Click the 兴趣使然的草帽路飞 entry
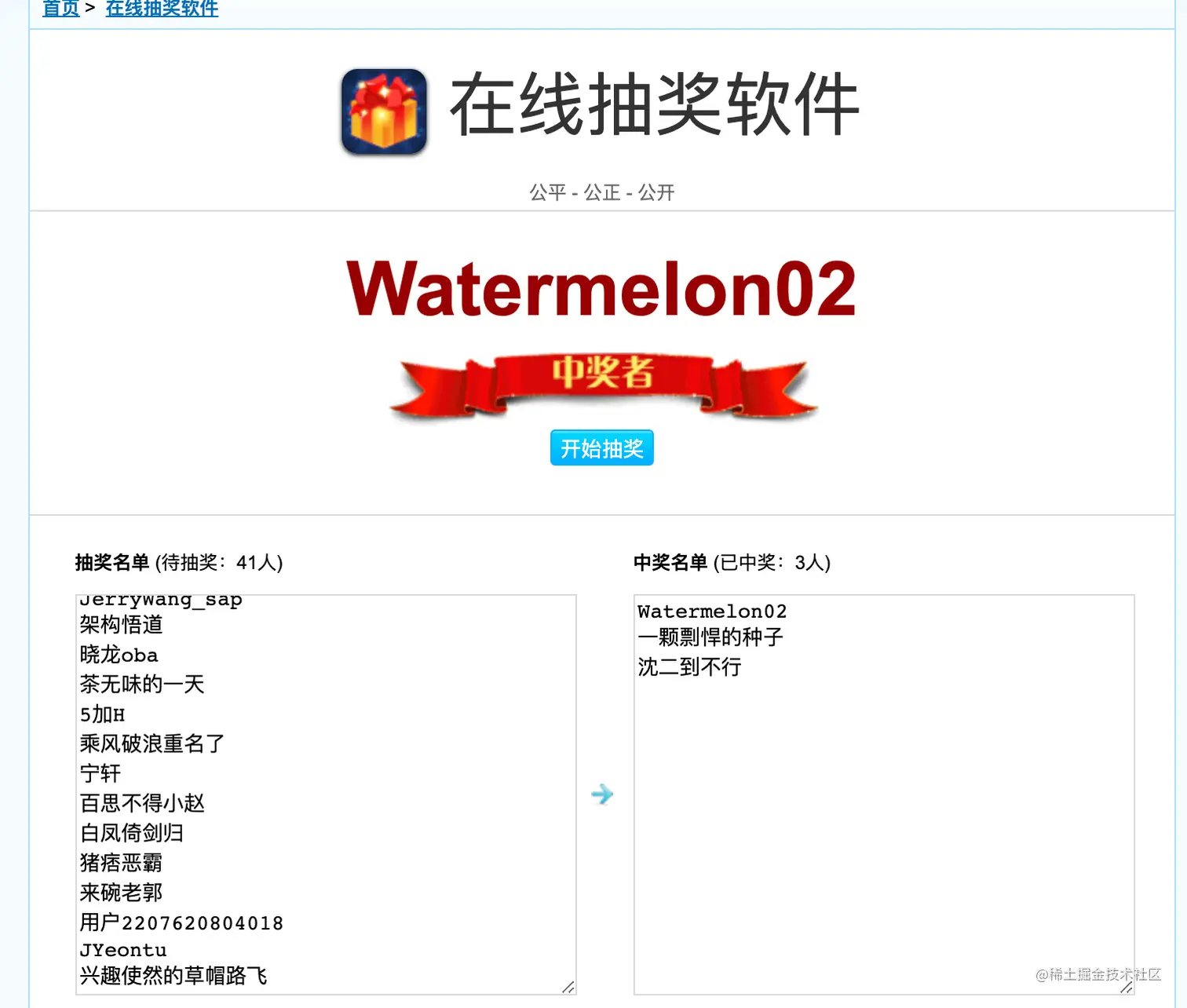 pyautogui.click(x=173, y=976)
